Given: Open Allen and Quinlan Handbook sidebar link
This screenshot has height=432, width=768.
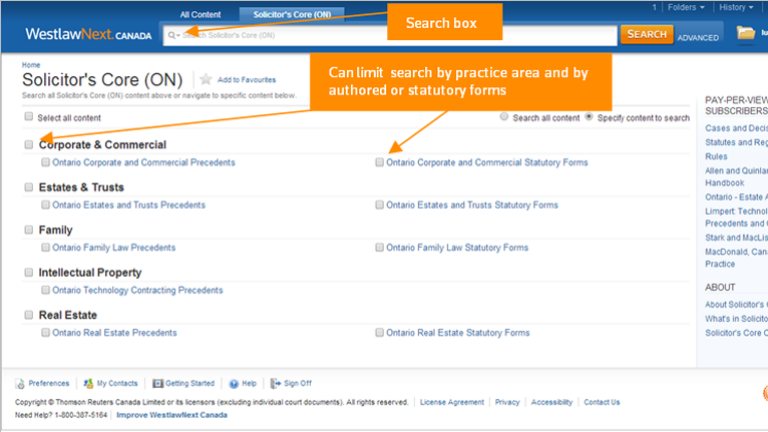Looking at the screenshot, I should click(x=736, y=177).
